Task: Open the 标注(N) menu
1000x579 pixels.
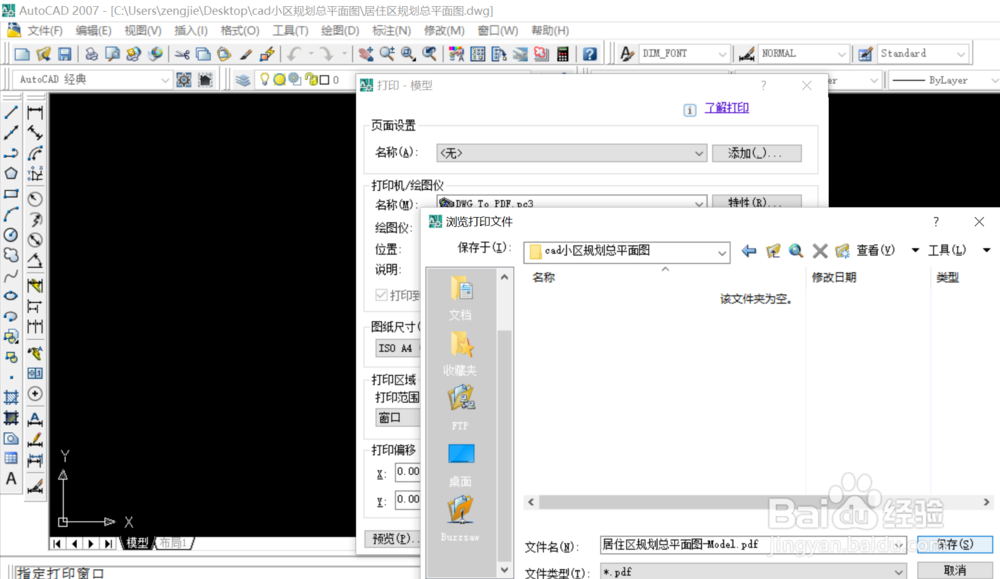Action: pyautogui.click(x=391, y=31)
